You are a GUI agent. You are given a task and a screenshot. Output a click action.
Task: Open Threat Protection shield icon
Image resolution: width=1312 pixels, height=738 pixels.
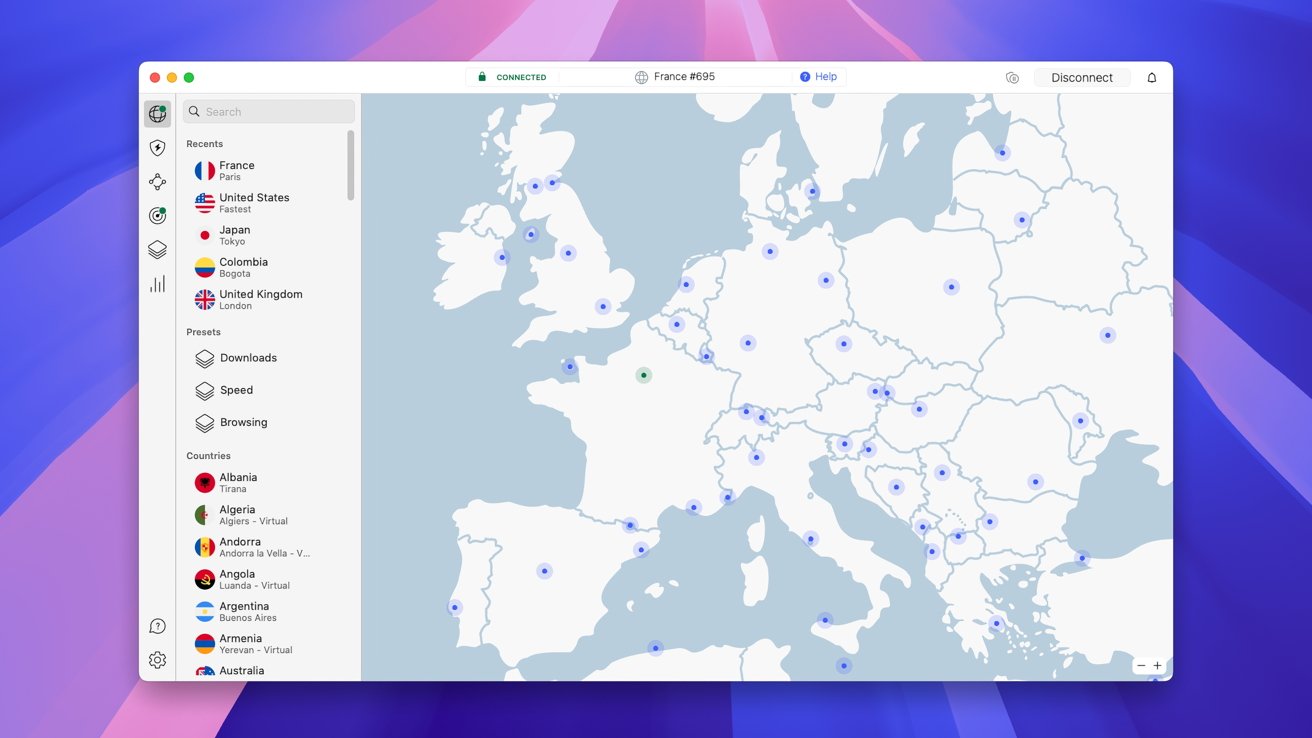[157, 148]
